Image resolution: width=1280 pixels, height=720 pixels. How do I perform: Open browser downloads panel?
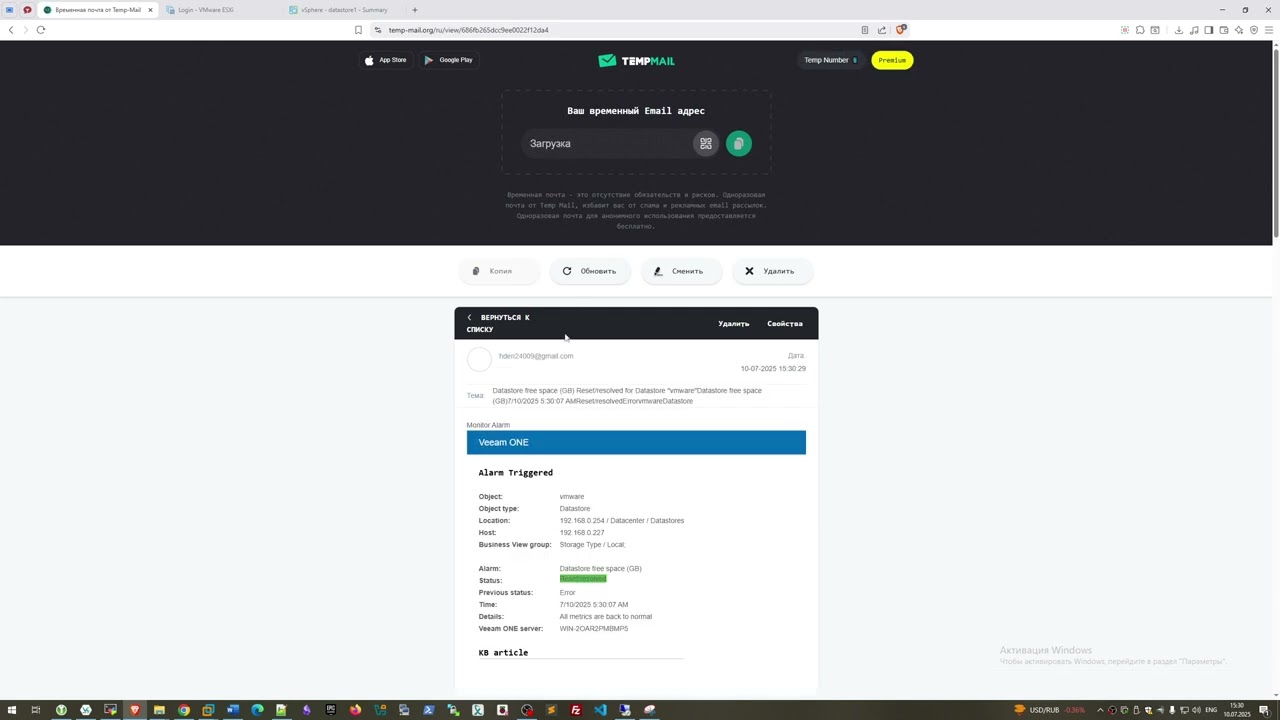tap(1179, 30)
